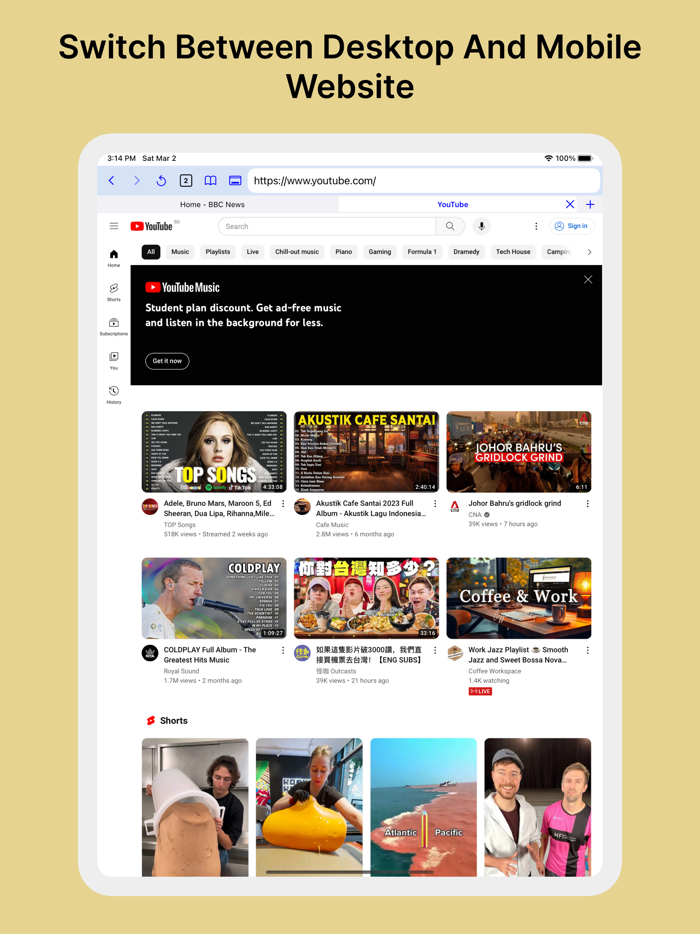Click the Coffee Workspace channel name
This screenshot has height=934, width=700.
pyautogui.click(x=494, y=671)
